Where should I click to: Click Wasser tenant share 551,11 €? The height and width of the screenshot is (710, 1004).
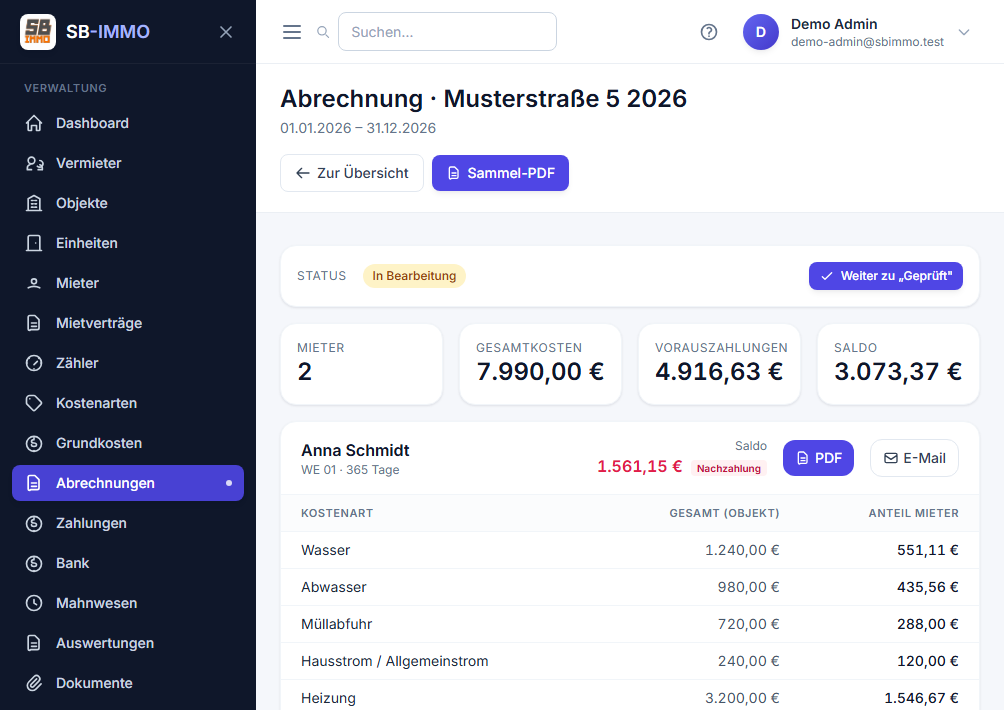(928, 550)
